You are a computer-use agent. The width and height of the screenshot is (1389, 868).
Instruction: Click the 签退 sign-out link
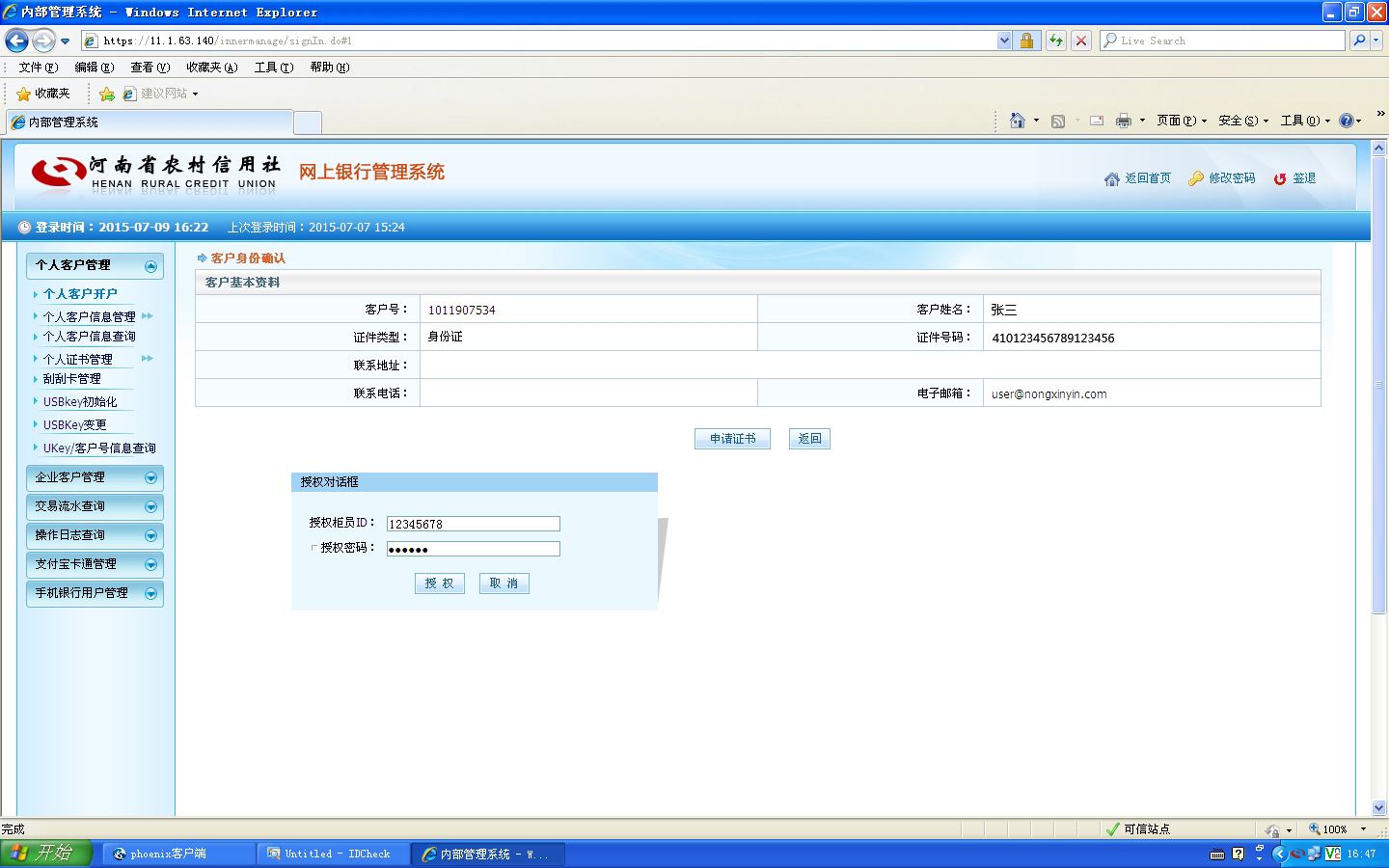point(1294,178)
